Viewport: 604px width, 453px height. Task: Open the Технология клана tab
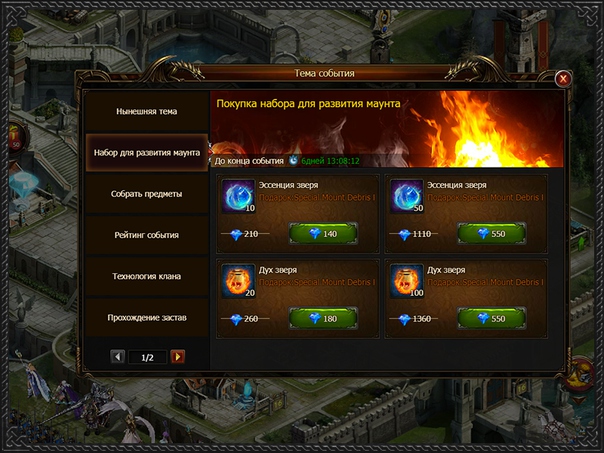tap(147, 276)
